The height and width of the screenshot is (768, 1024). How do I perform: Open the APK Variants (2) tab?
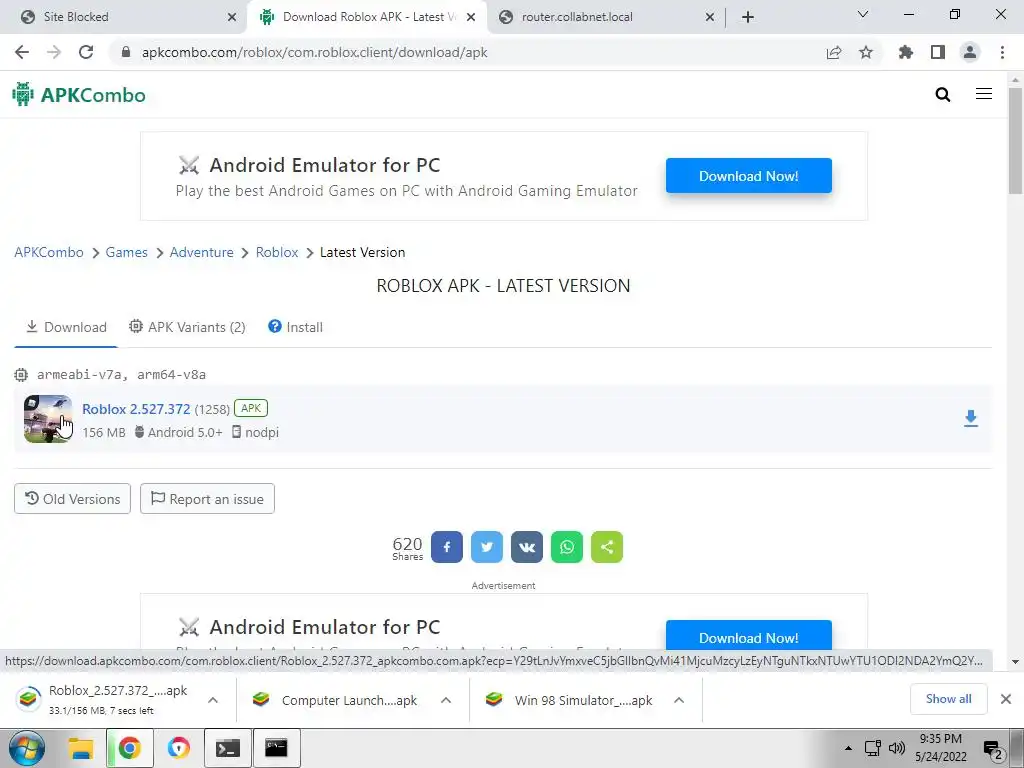click(187, 327)
